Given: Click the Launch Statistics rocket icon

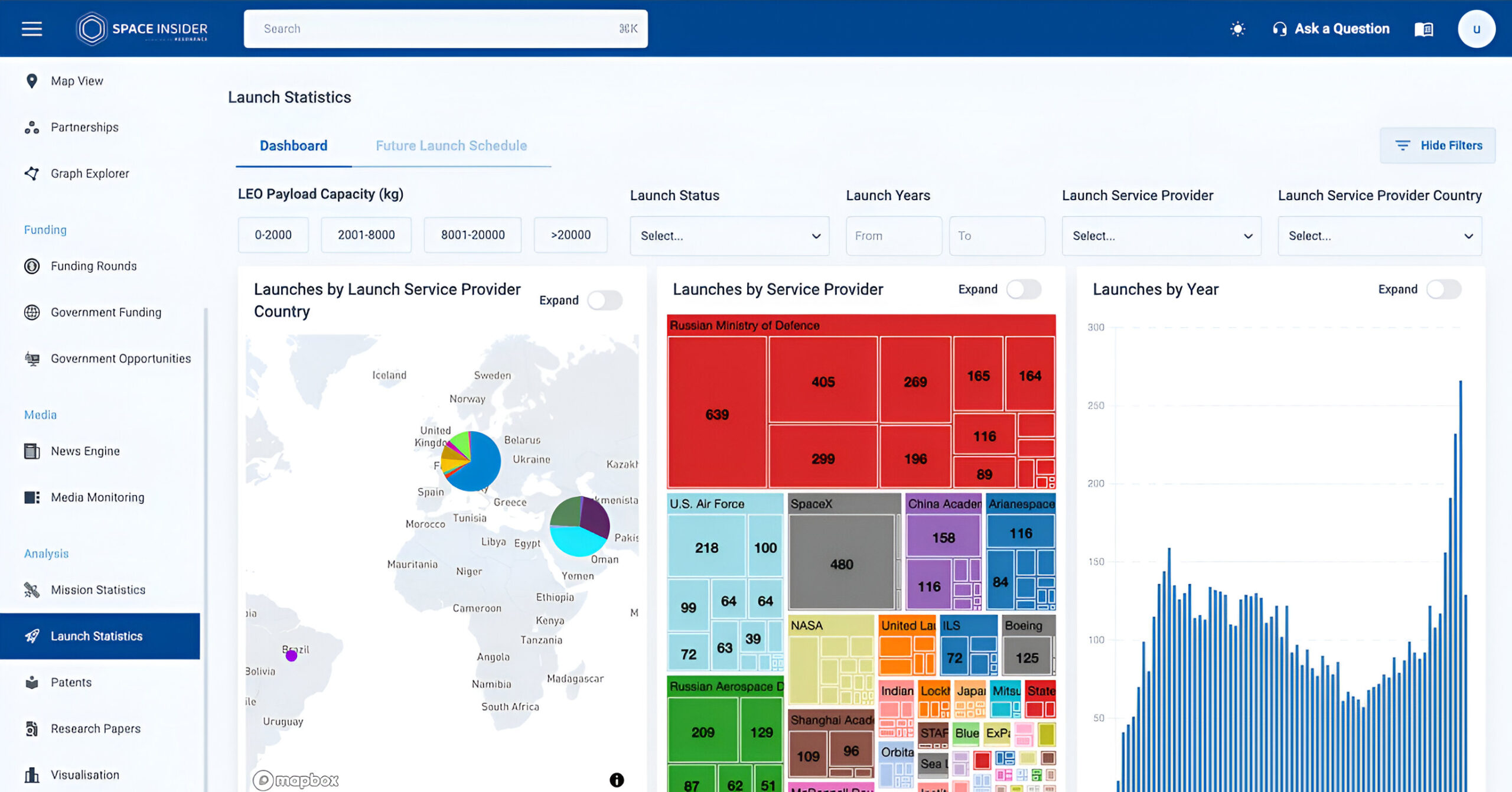Looking at the screenshot, I should tap(32, 636).
